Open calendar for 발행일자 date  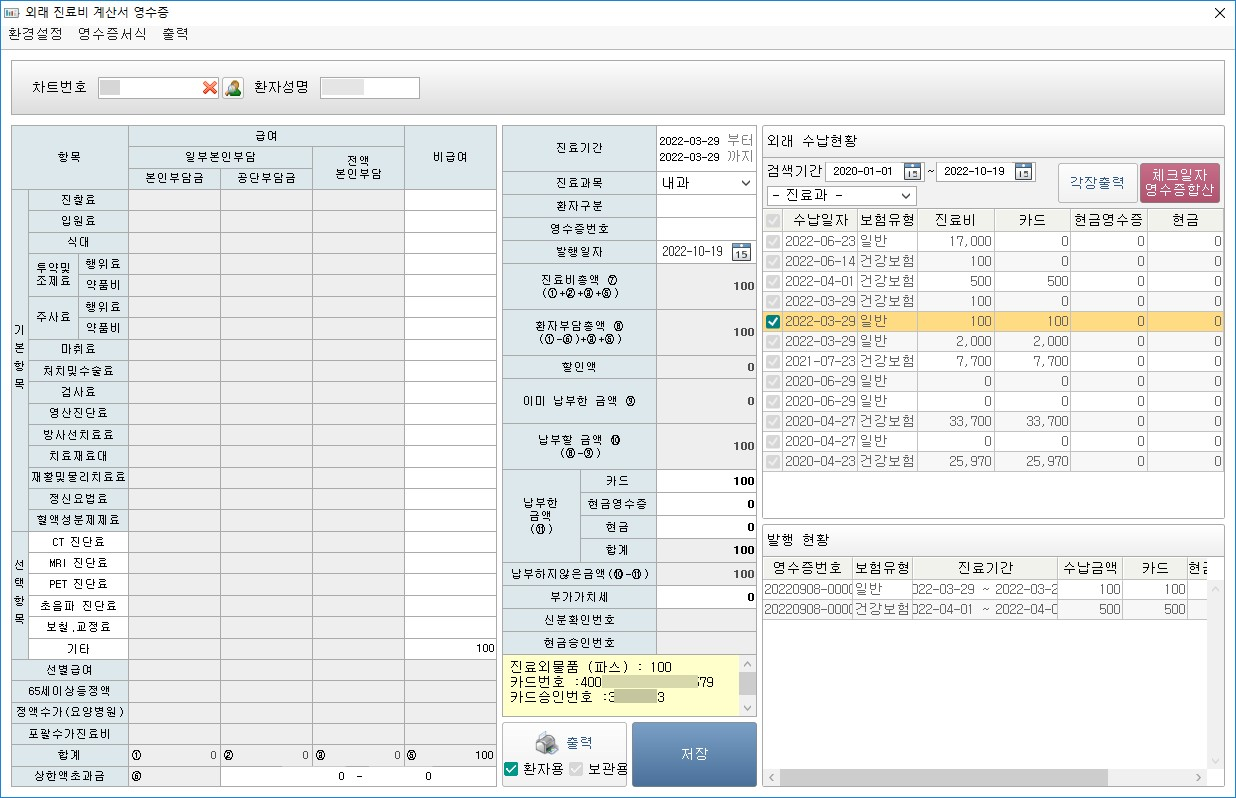pyautogui.click(x=741, y=252)
